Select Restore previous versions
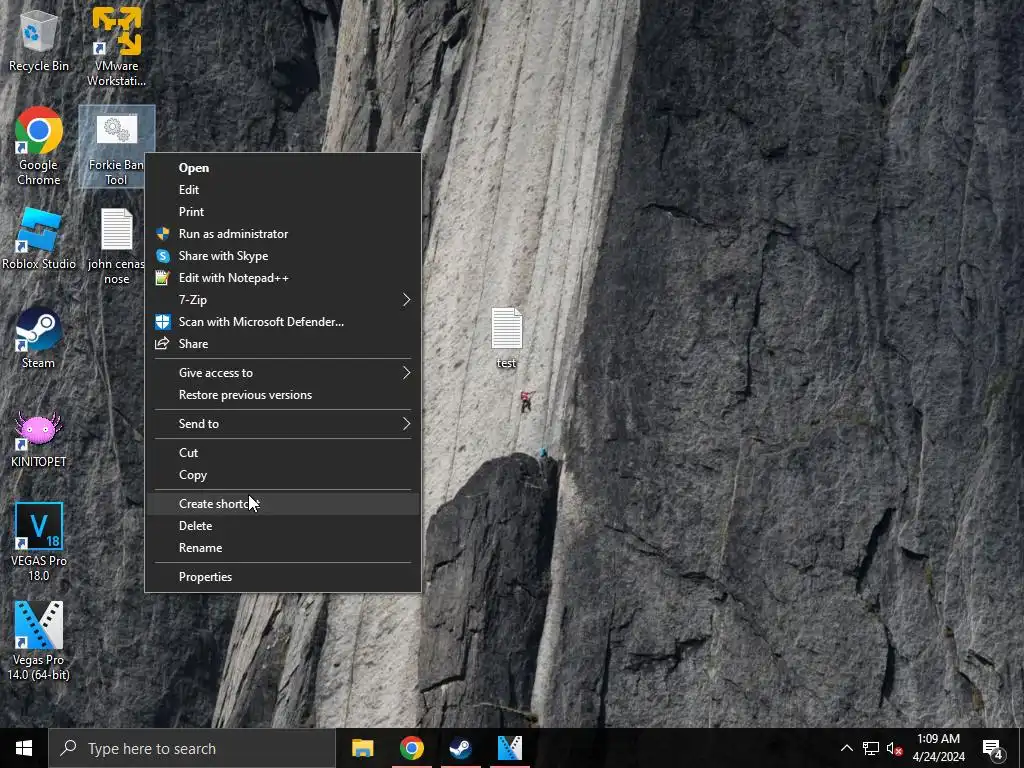 (x=283, y=395)
